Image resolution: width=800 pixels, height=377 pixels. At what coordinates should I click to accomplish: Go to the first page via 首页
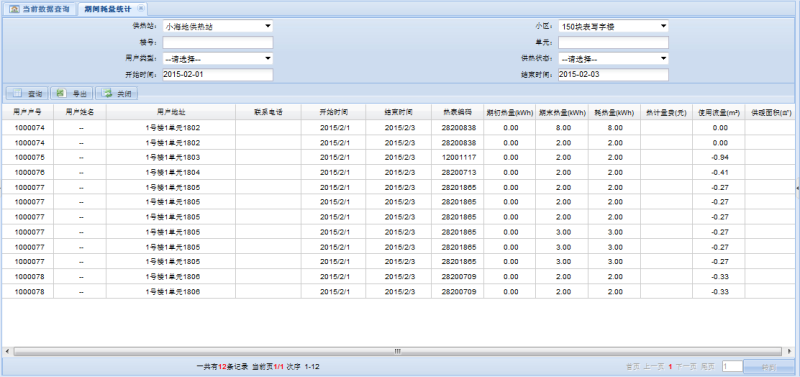pos(633,367)
